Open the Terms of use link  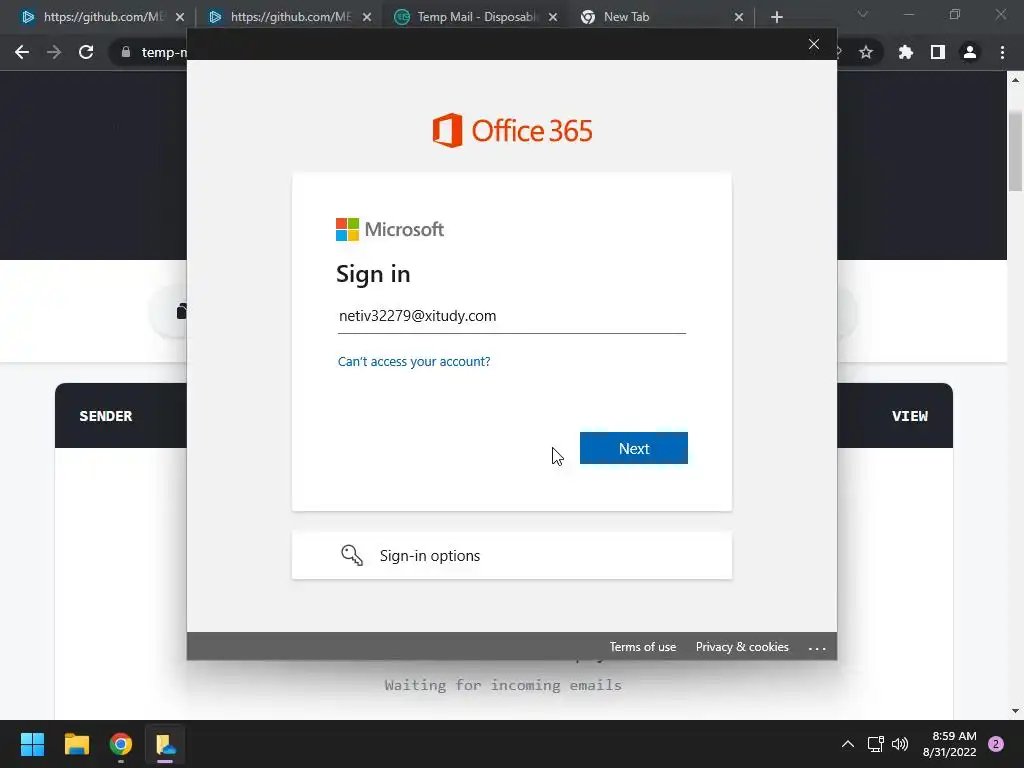pyautogui.click(x=643, y=647)
